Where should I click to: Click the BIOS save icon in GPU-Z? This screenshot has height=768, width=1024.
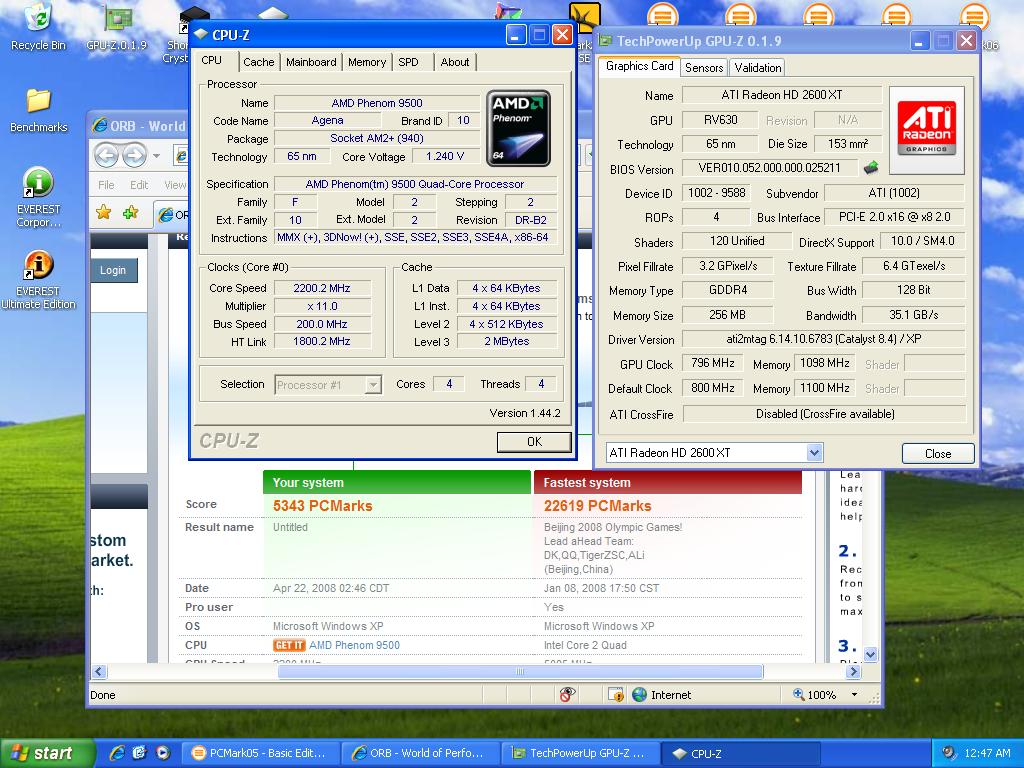point(871,168)
